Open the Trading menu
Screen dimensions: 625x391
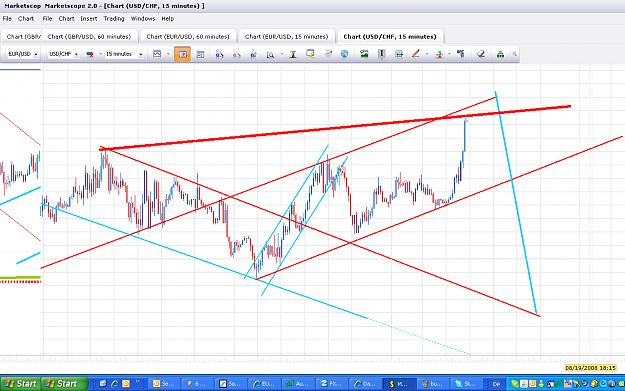114,18
